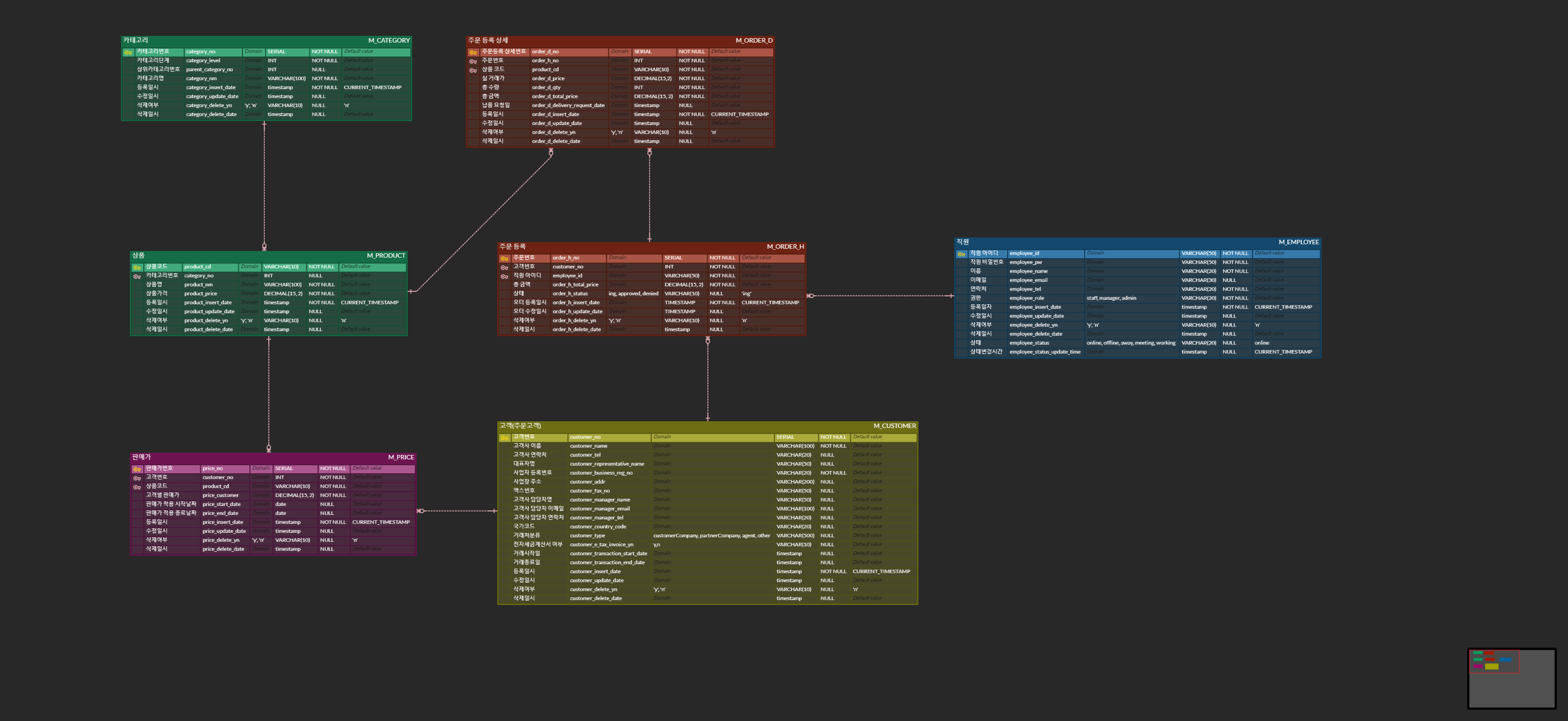Image resolution: width=1568 pixels, height=721 pixels.
Task: Open the data type field of product_price
Action: point(283,294)
